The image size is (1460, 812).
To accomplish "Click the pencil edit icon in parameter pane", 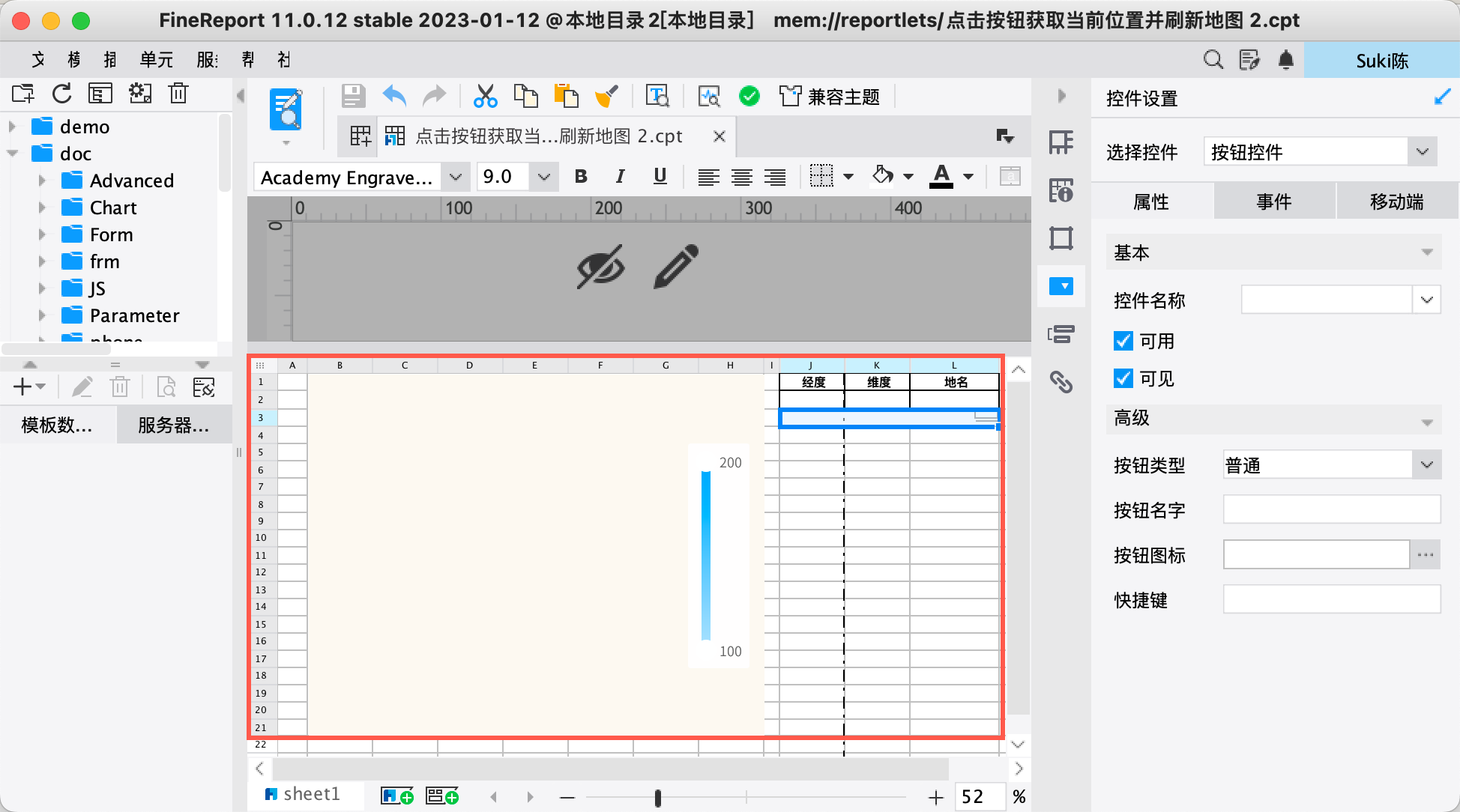I will [676, 267].
